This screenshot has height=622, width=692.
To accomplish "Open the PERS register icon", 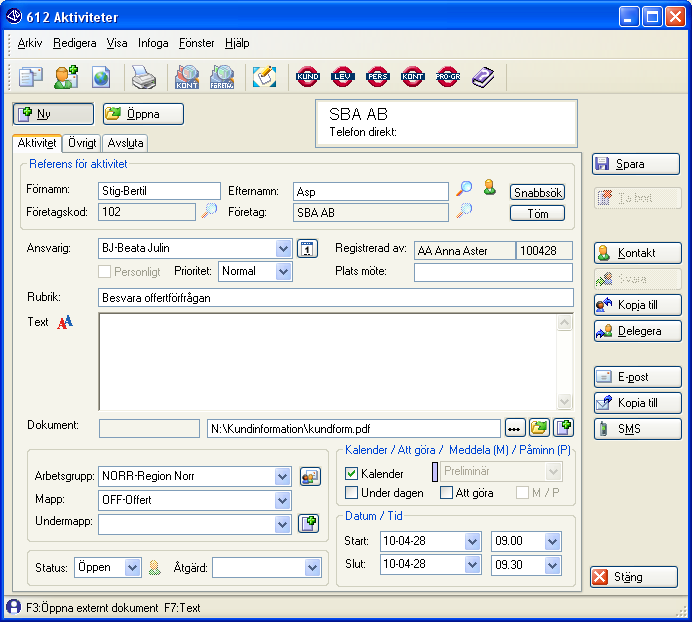I will tap(377, 76).
